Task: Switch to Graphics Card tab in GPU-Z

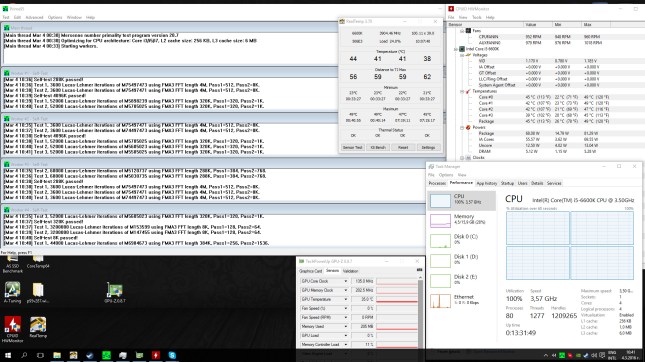Action: click(x=311, y=271)
